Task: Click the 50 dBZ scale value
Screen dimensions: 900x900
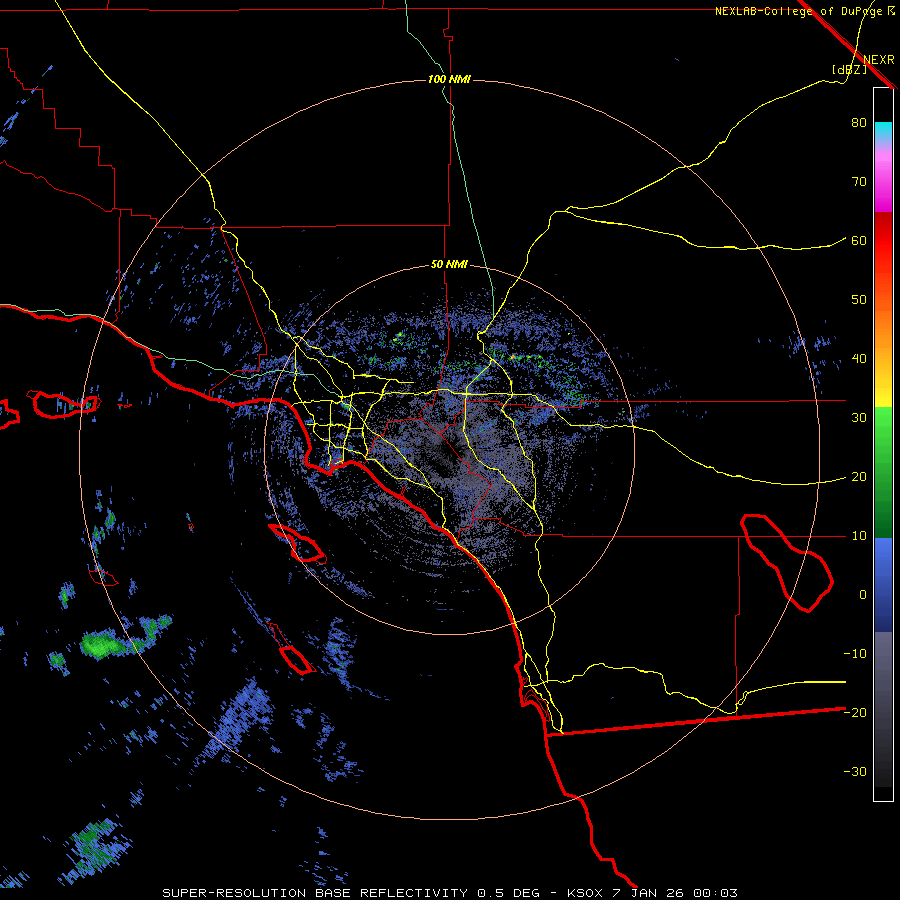Action: [x=859, y=300]
